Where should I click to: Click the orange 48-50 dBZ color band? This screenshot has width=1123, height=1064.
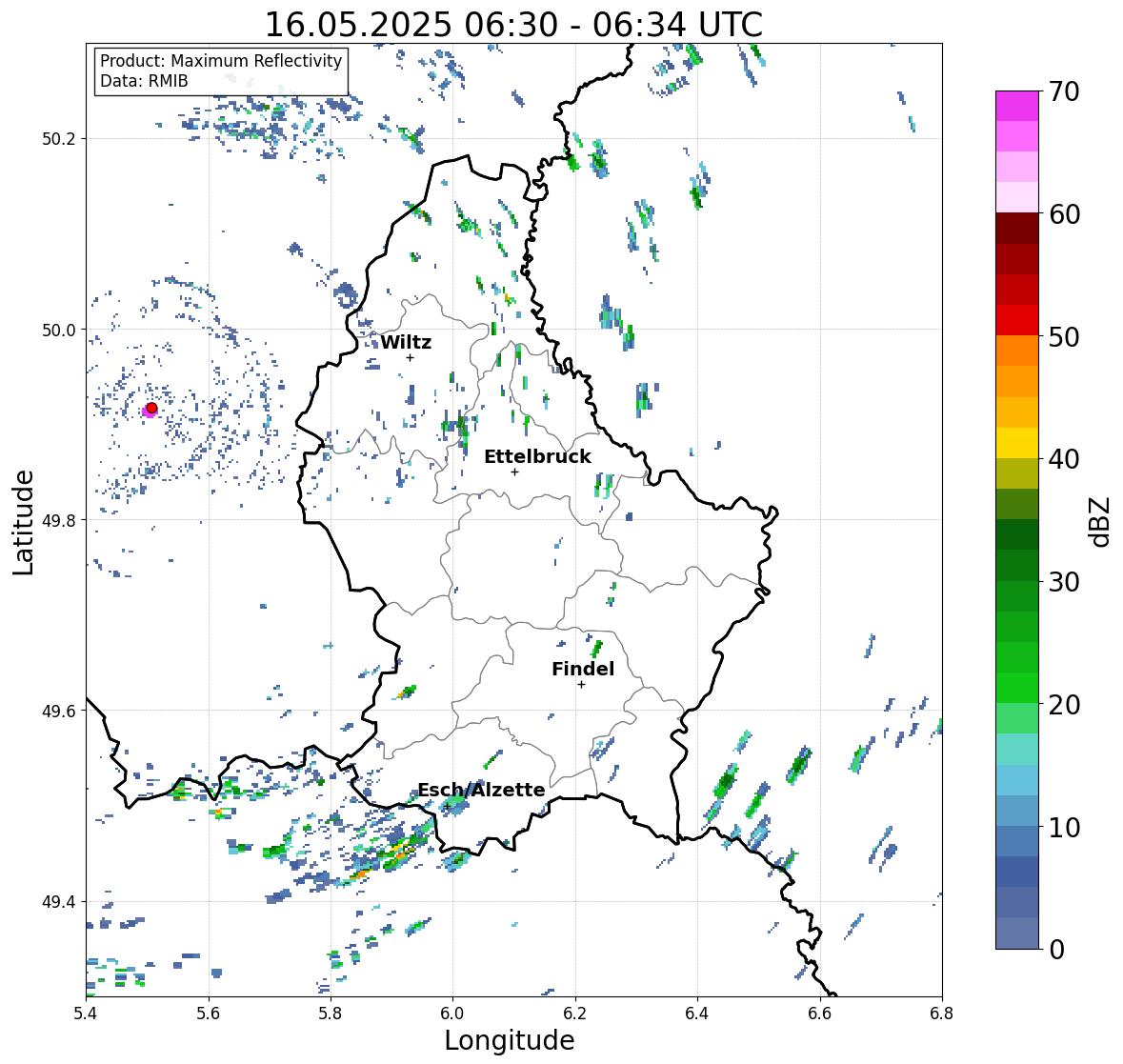(1017, 351)
